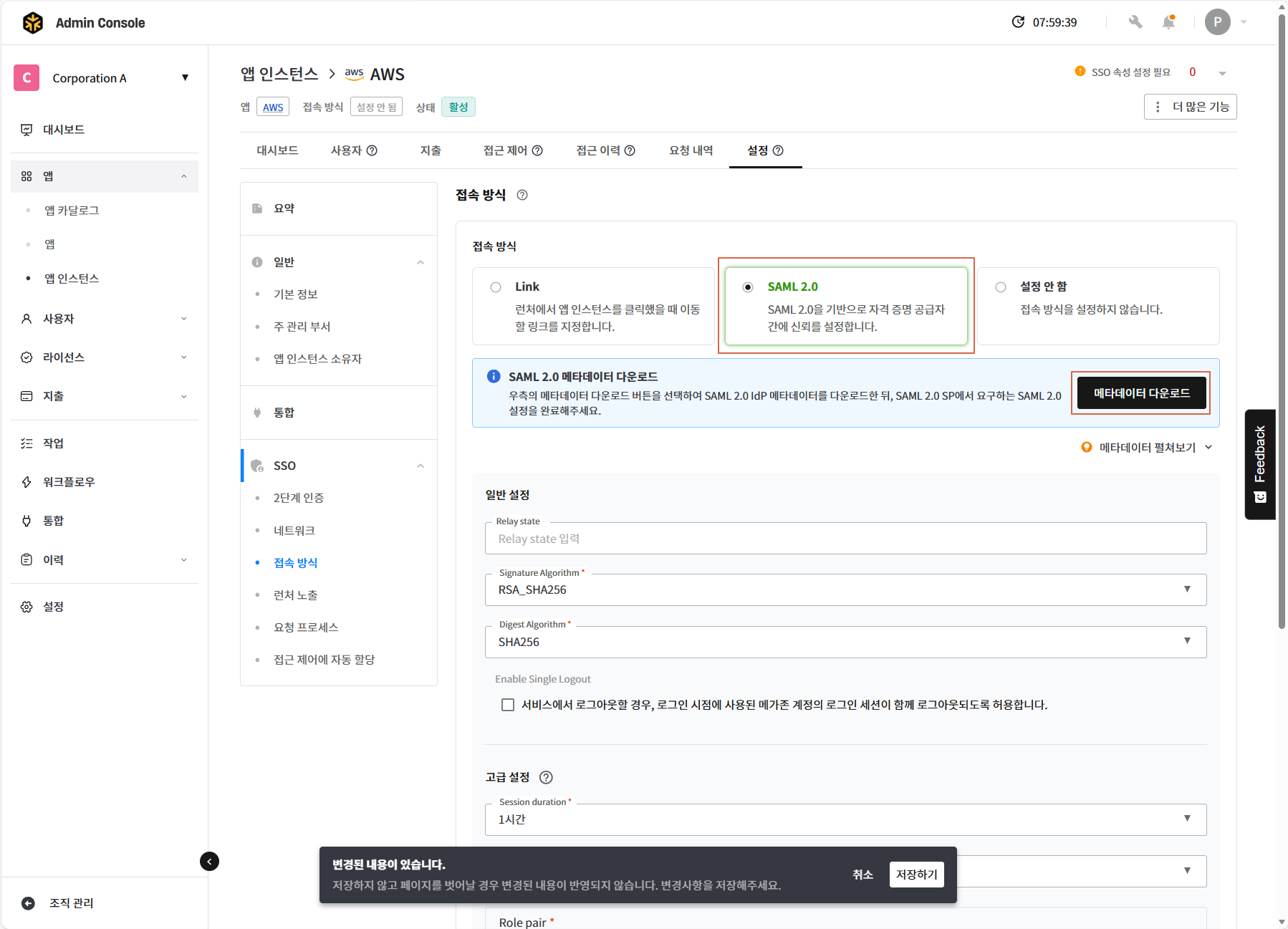Click help icon next to 접속 방식 heading
Screen dimensions: 1288x929
pos(522,195)
